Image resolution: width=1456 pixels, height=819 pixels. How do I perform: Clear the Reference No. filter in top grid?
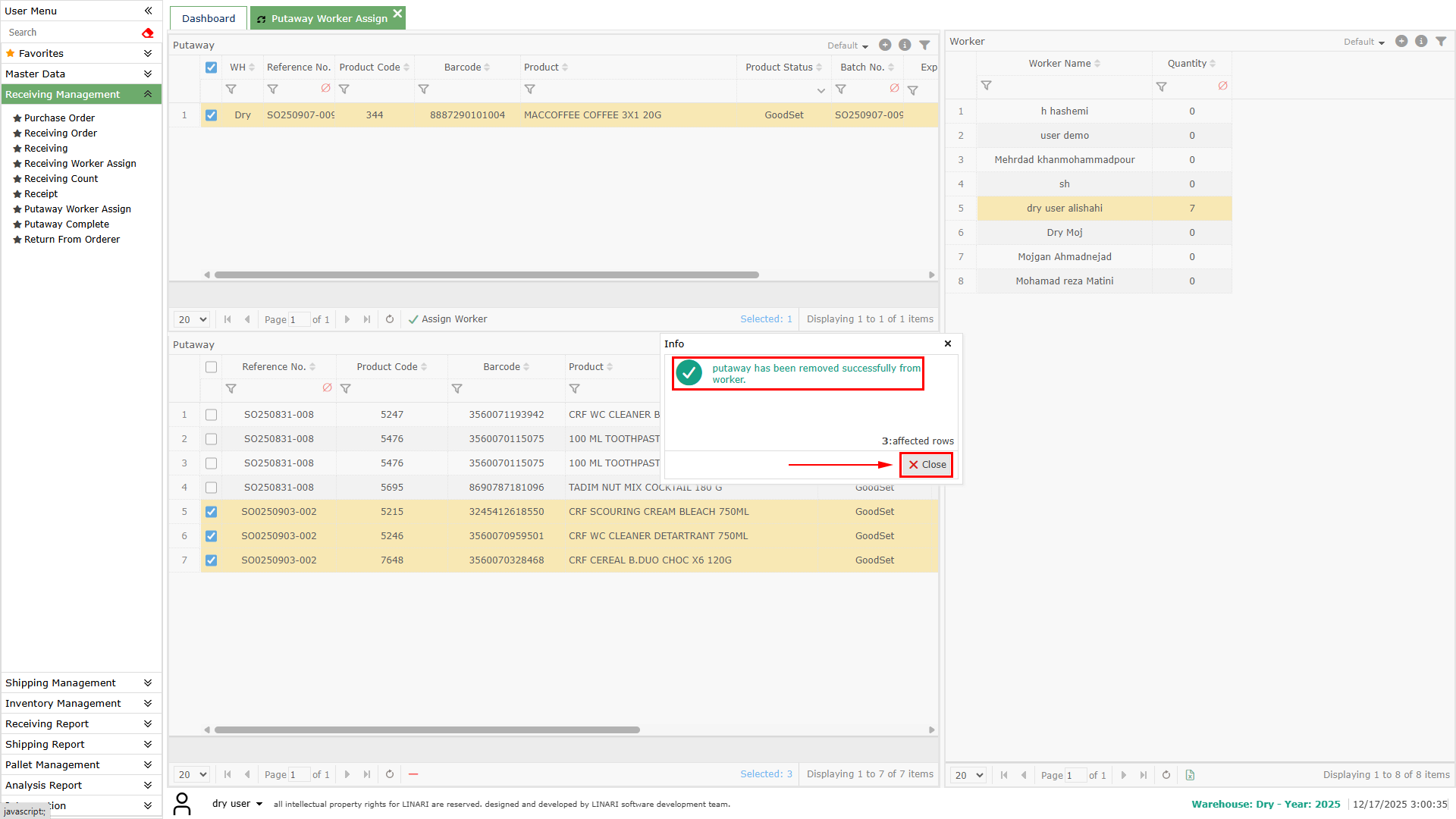point(325,89)
